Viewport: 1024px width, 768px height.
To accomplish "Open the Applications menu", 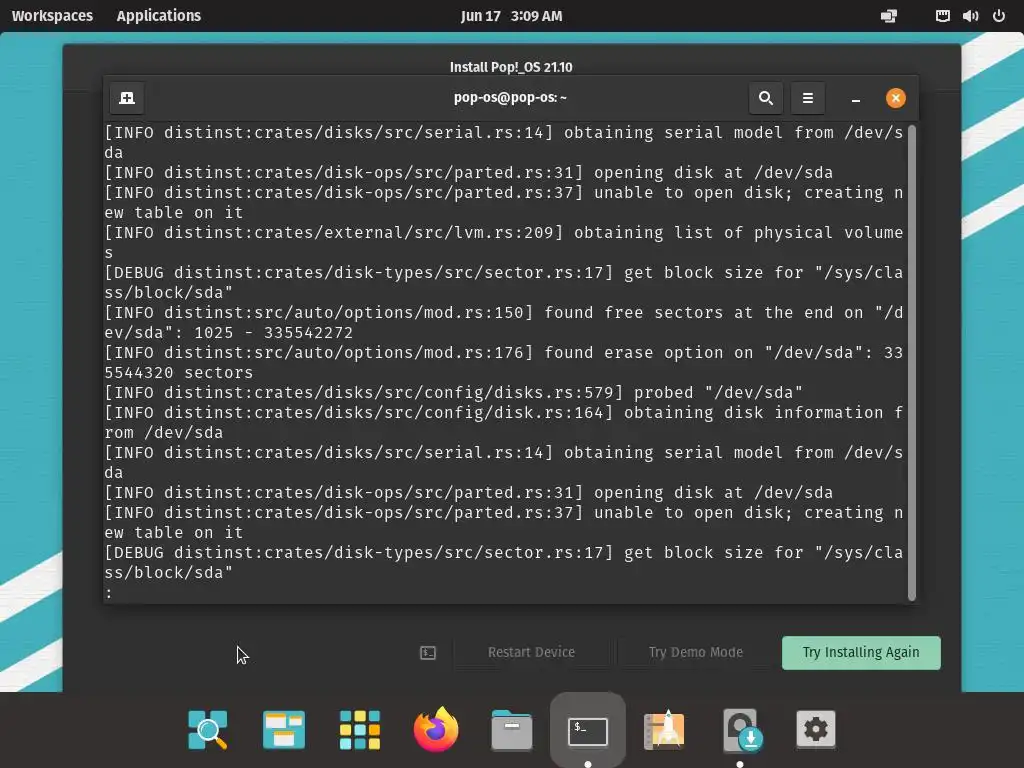I will click(159, 16).
